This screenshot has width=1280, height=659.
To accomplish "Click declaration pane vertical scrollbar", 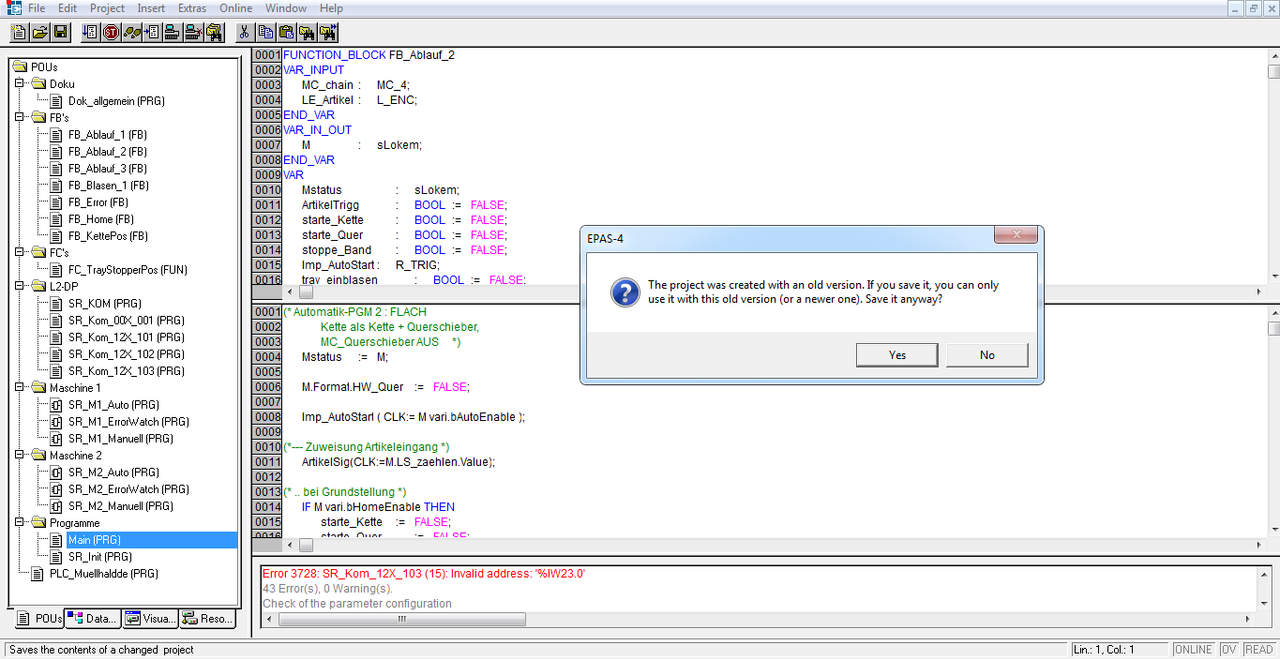I will point(1273,165).
